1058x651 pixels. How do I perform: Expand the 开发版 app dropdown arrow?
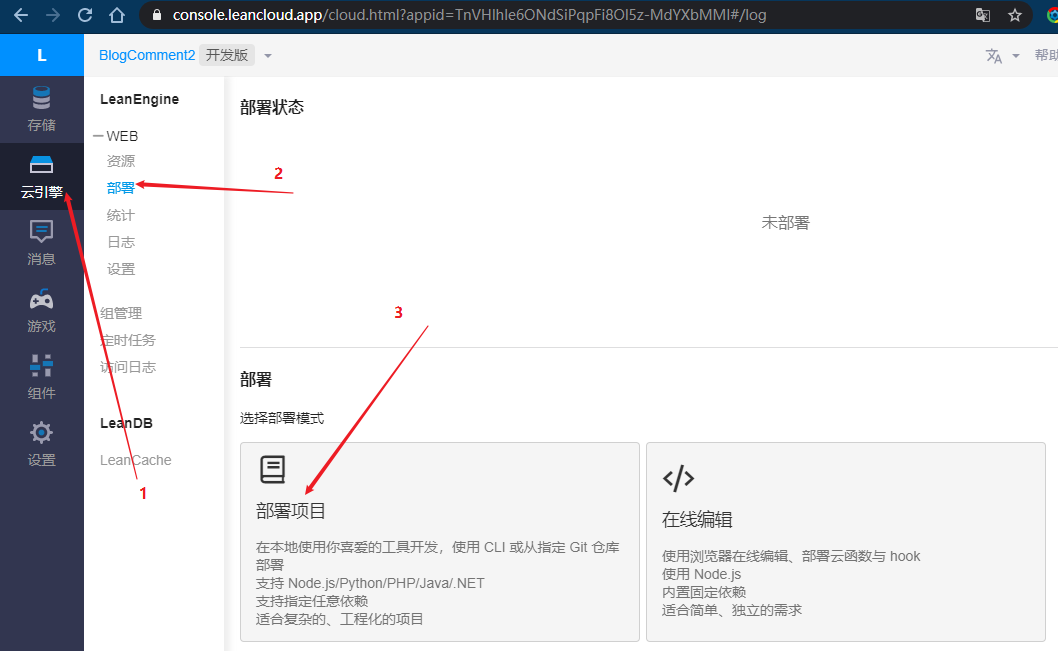coord(268,56)
